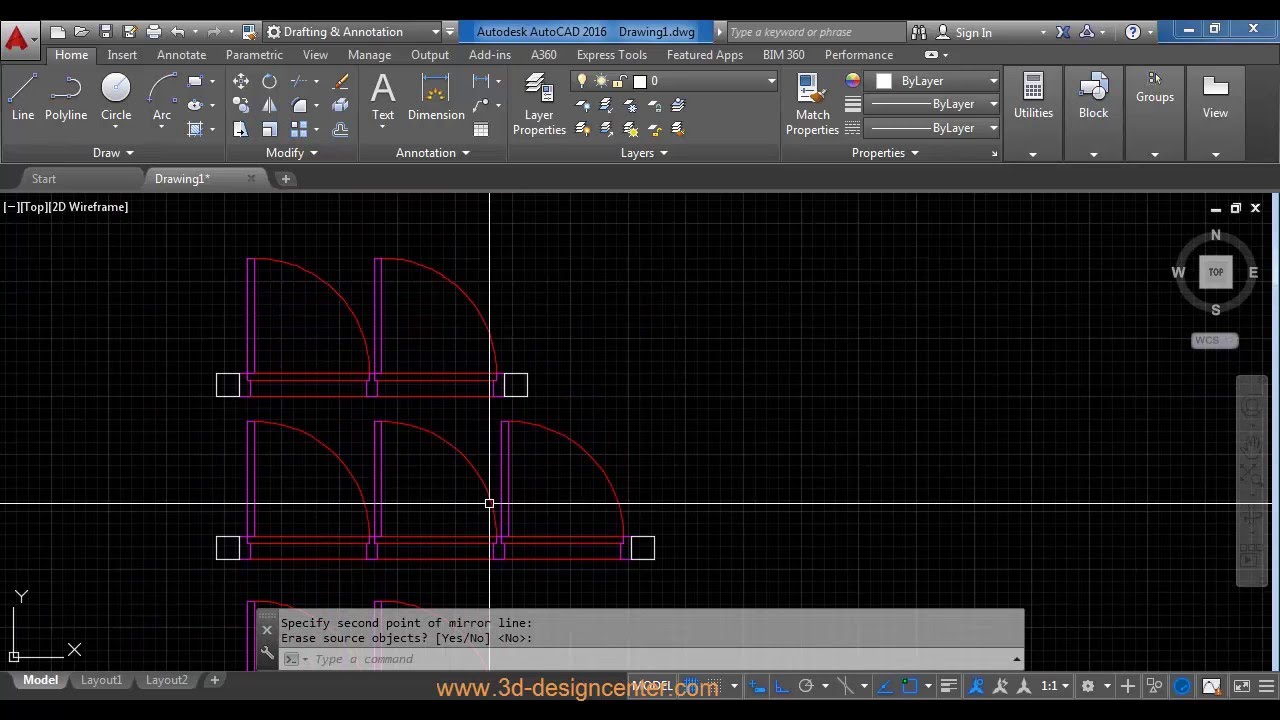Open the annotation scale 1:1 dropdown
This screenshot has width=1280, height=720.
(x=1054, y=686)
